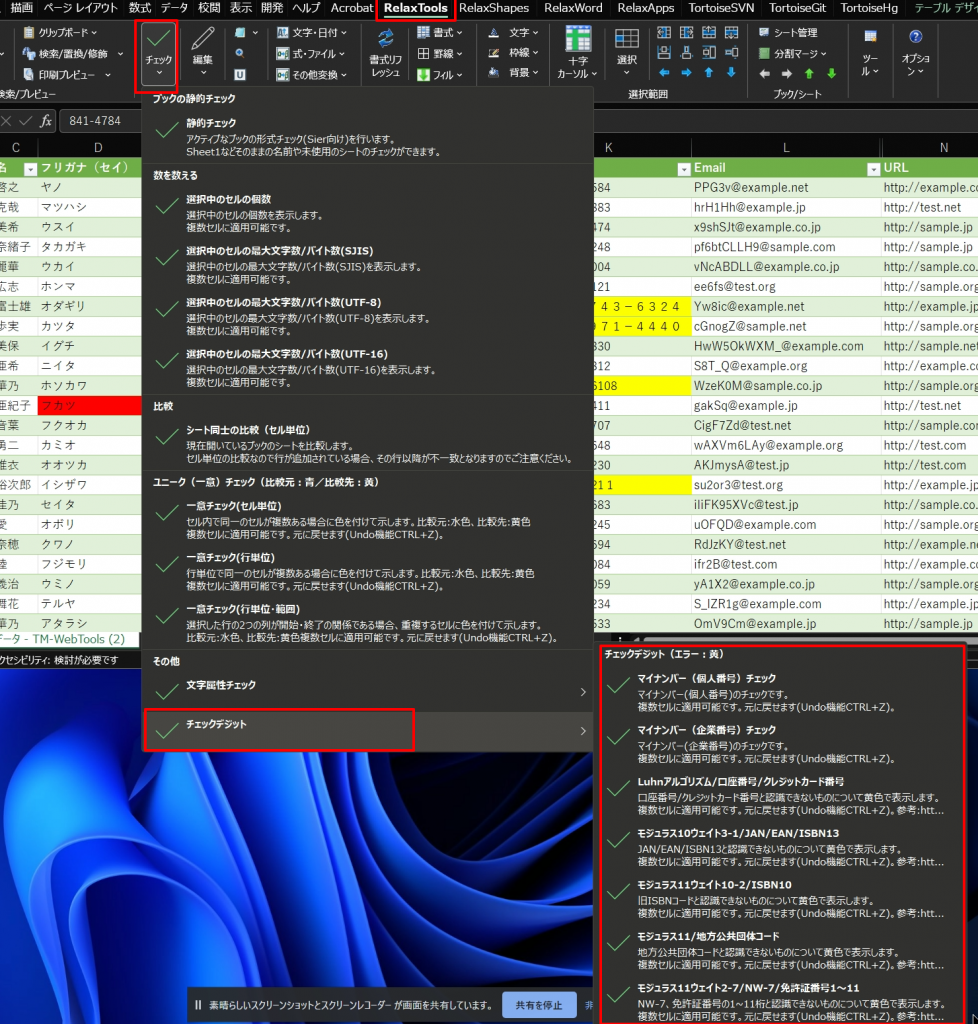Click the green down arrow in ブック/シート
The width and height of the screenshot is (978, 1024).
click(831, 74)
